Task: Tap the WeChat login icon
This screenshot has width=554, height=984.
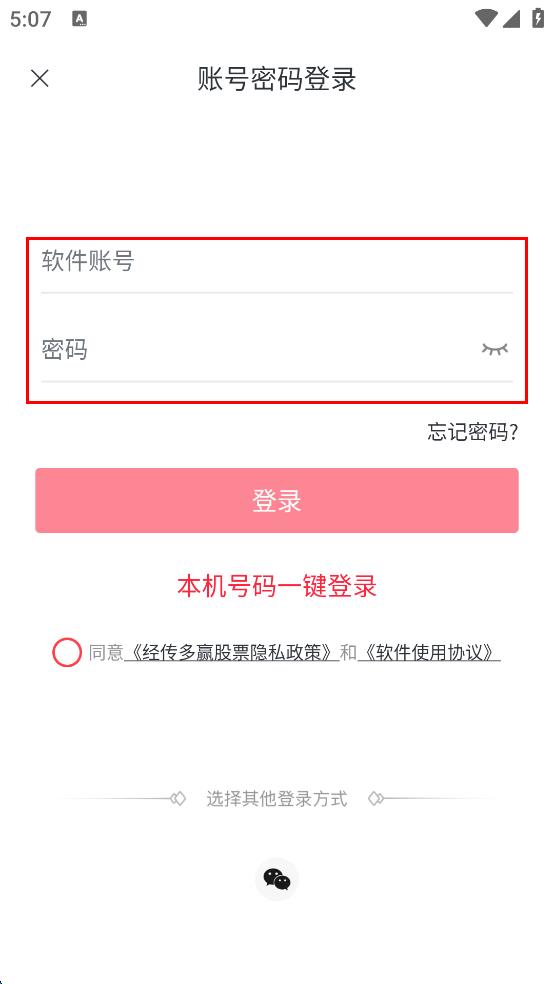Action: click(277, 879)
